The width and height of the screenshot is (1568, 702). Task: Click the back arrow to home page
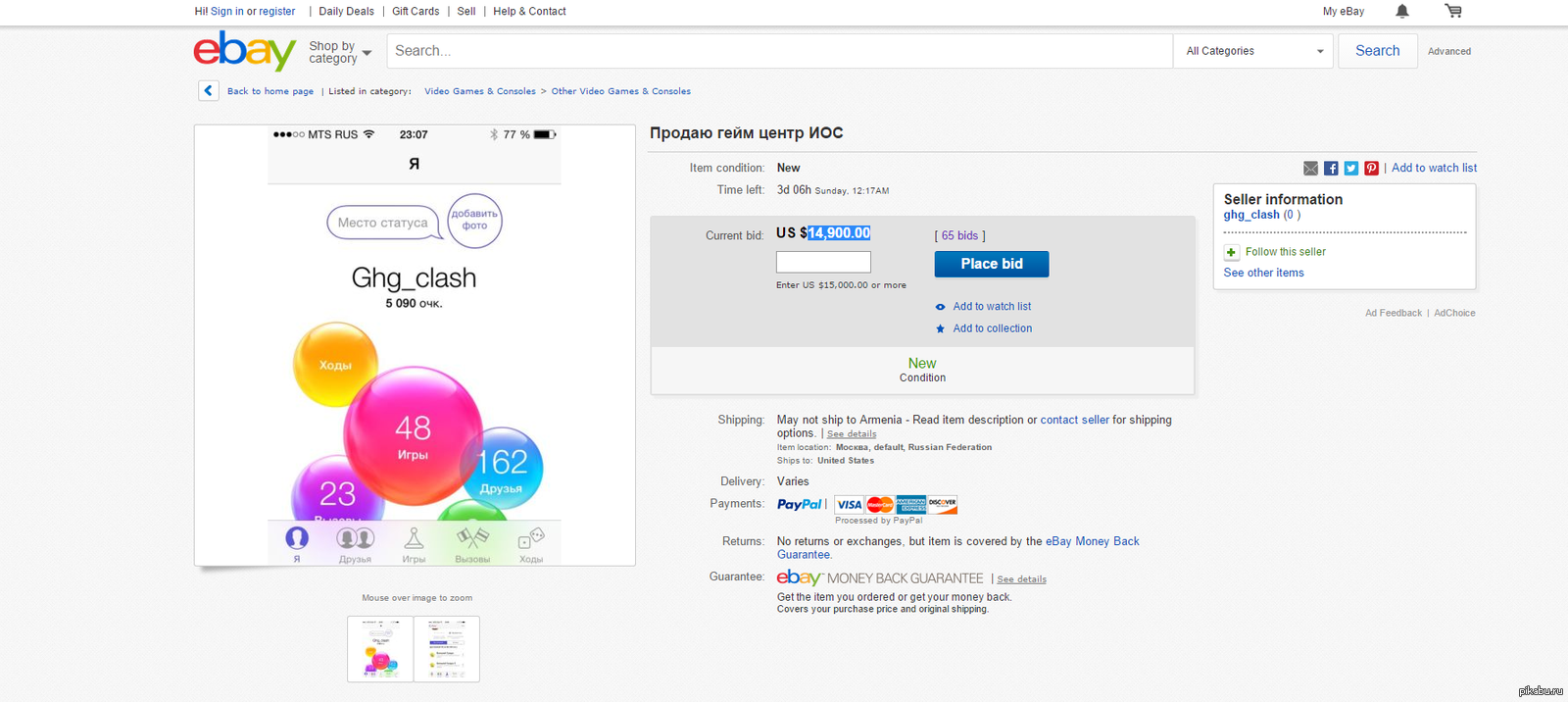pos(208,91)
